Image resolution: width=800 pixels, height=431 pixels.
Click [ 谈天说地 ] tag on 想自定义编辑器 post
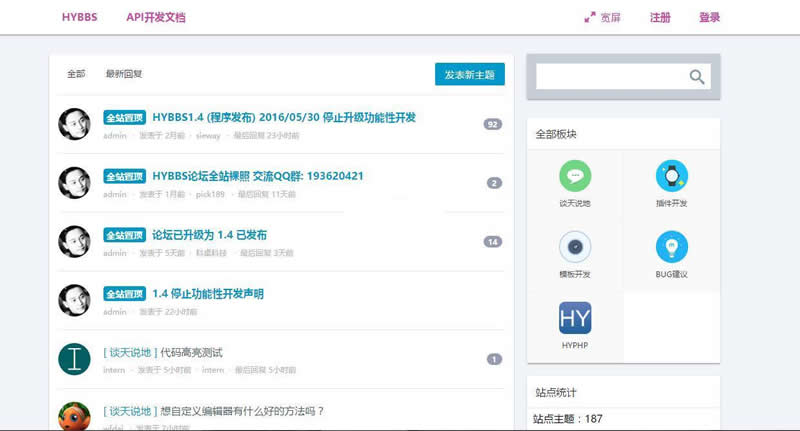(130, 411)
